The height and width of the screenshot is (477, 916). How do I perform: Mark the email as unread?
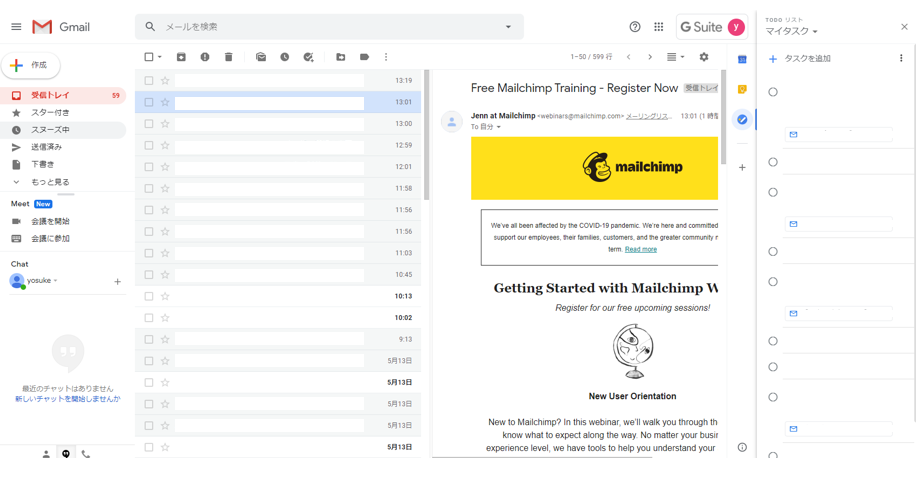(x=261, y=57)
